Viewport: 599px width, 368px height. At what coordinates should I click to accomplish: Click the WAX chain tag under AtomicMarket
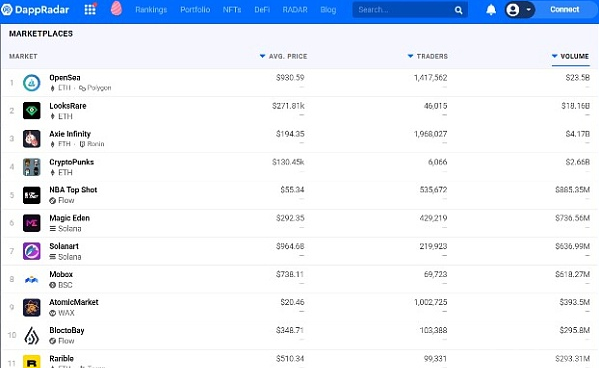(62, 313)
